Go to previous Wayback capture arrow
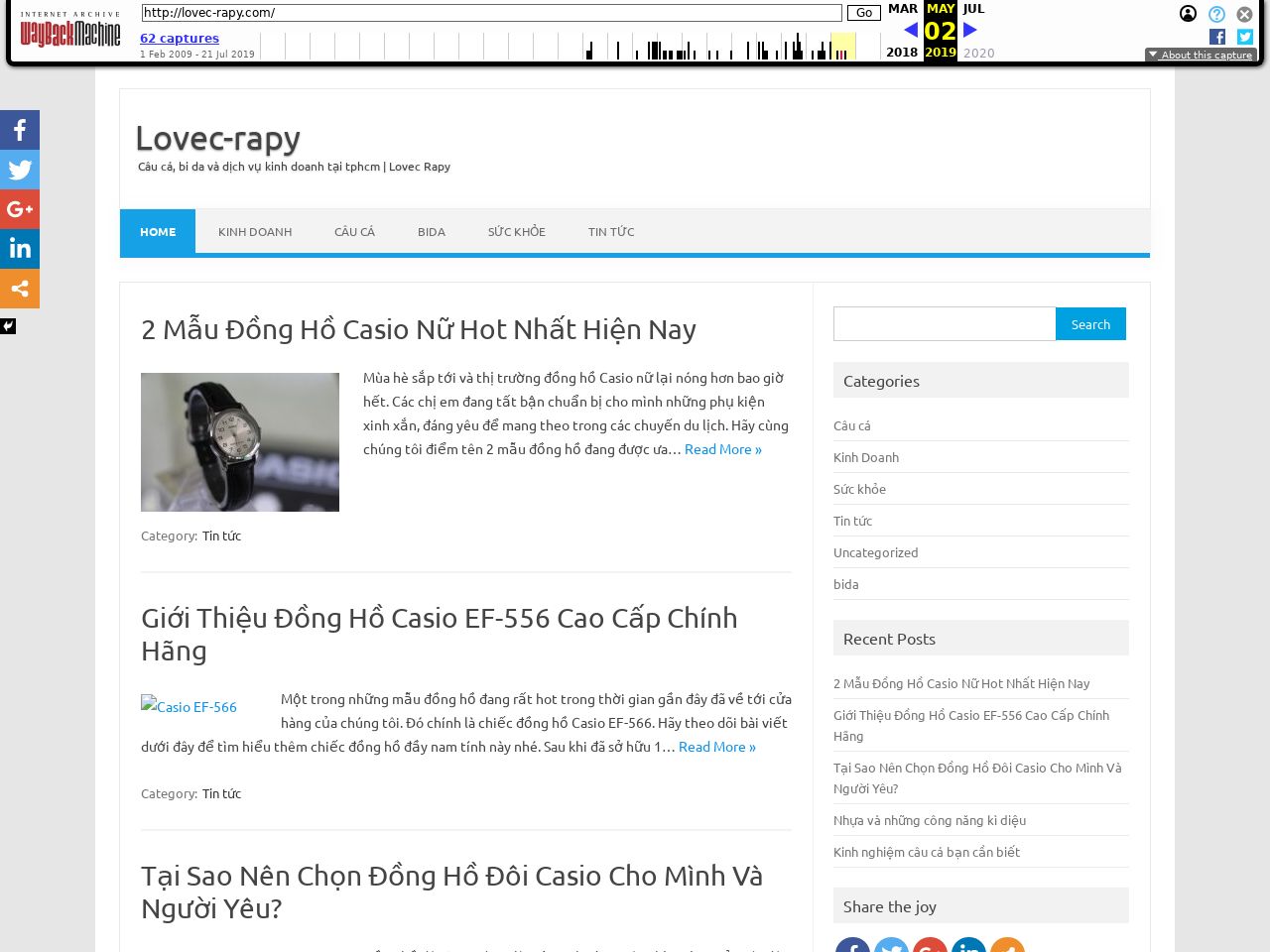The image size is (1270, 952). (910, 30)
